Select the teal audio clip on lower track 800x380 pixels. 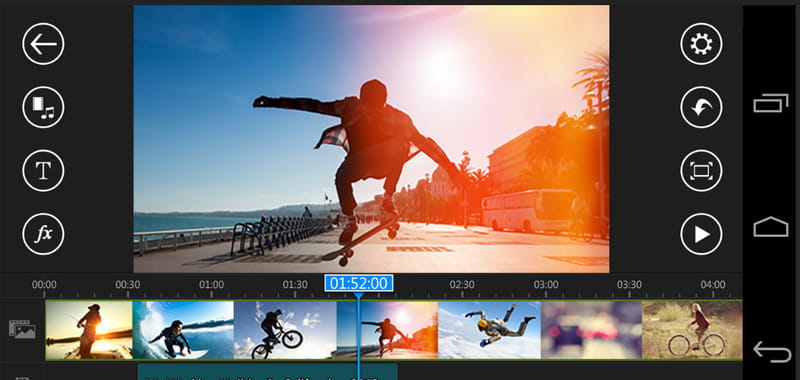coord(267,372)
